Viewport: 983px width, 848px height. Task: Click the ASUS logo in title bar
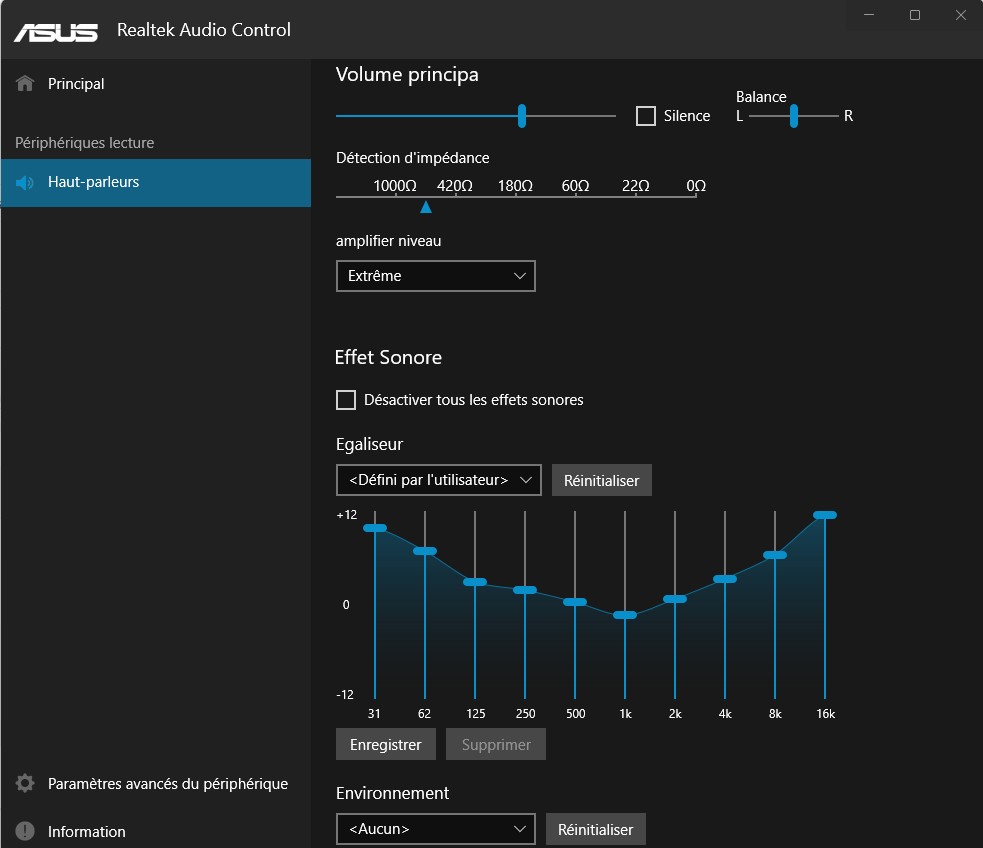[56, 30]
